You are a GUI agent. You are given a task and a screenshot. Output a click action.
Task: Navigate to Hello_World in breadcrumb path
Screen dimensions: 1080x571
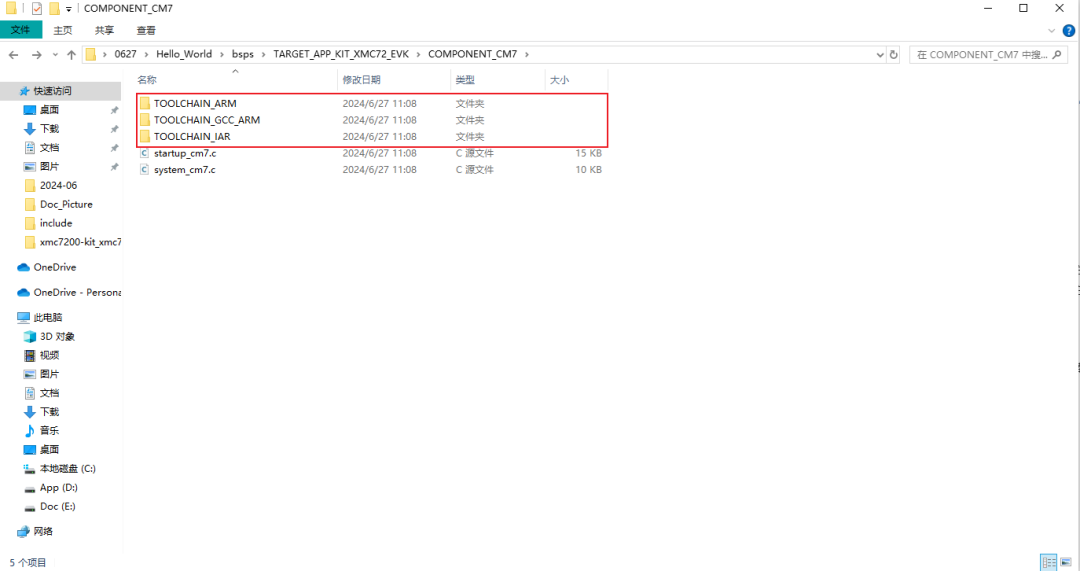184,54
